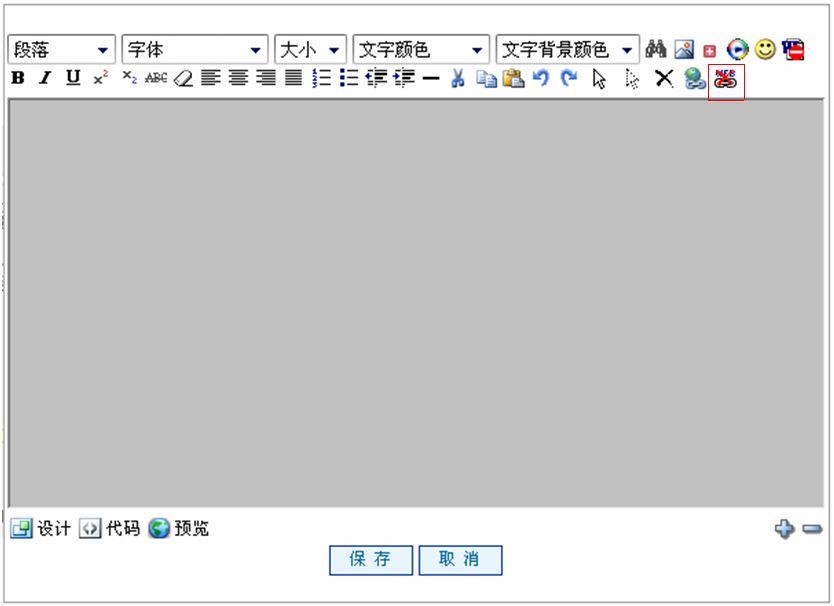Click the dotted arrow pointer icon
The height and width of the screenshot is (606, 834).
pyautogui.click(x=631, y=79)
